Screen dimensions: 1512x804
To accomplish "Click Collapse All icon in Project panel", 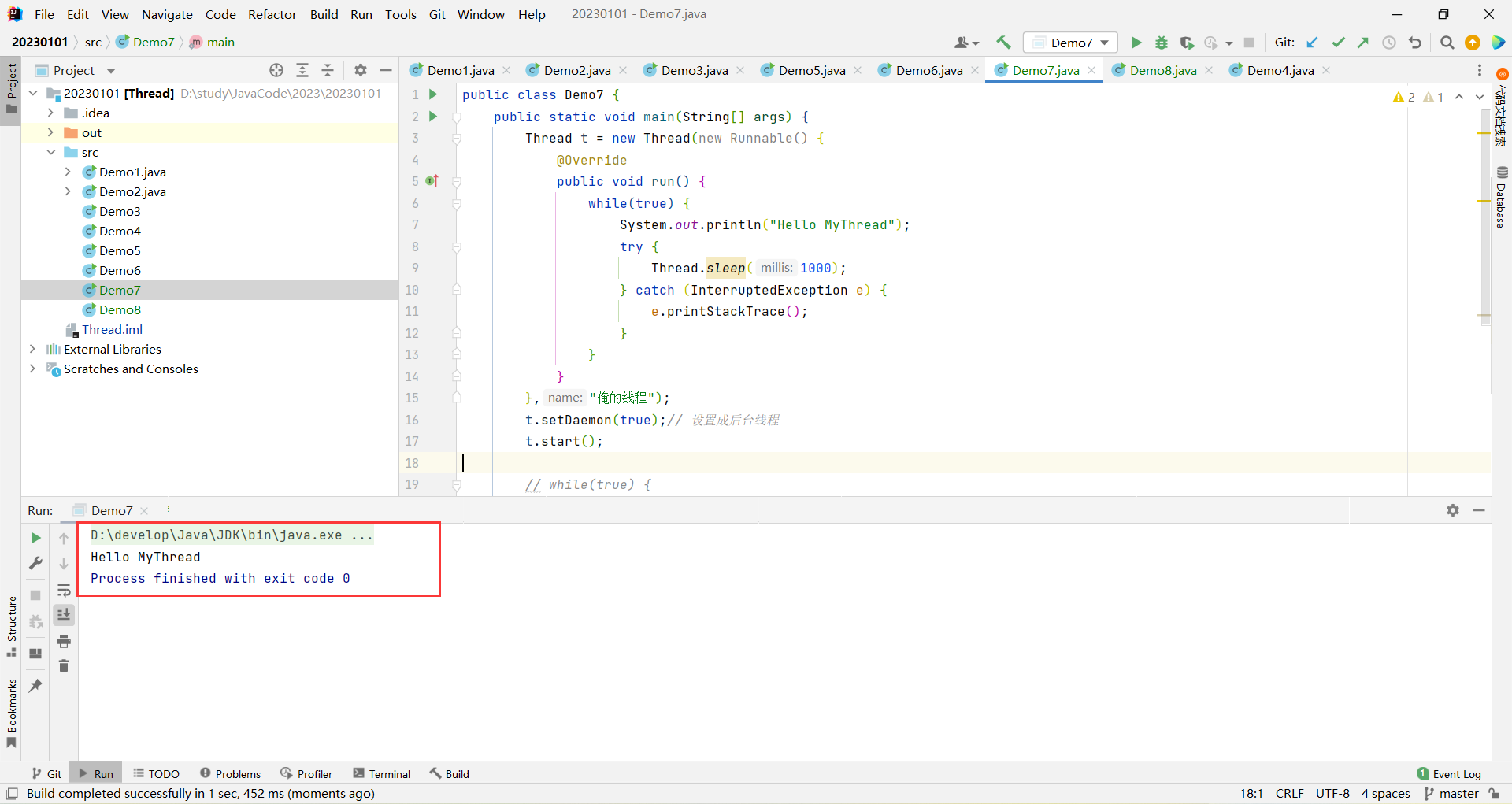I will coord(328,70).
